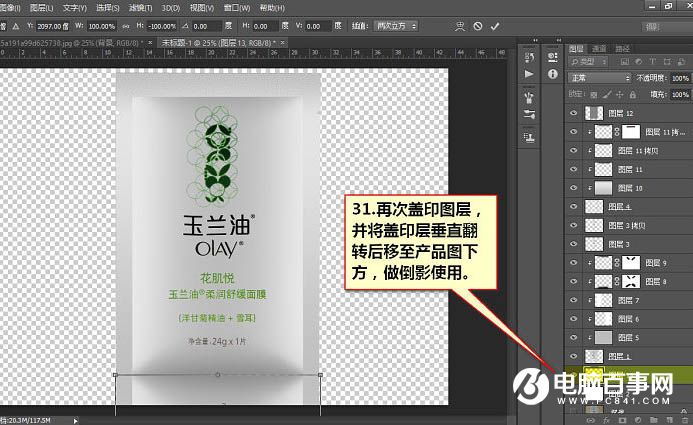Select the 图层 3 拷贝 layer row

628,225
